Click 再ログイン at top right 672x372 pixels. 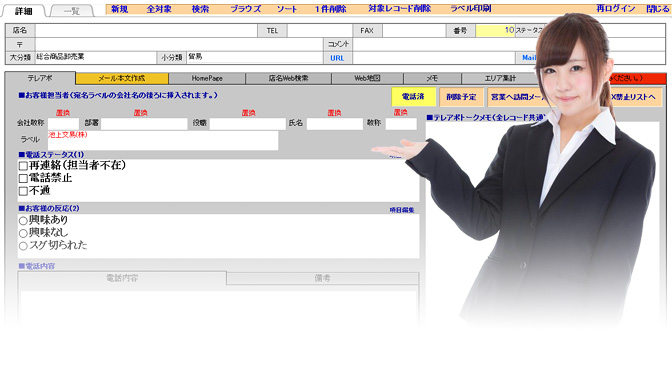[x=616, y=9]
